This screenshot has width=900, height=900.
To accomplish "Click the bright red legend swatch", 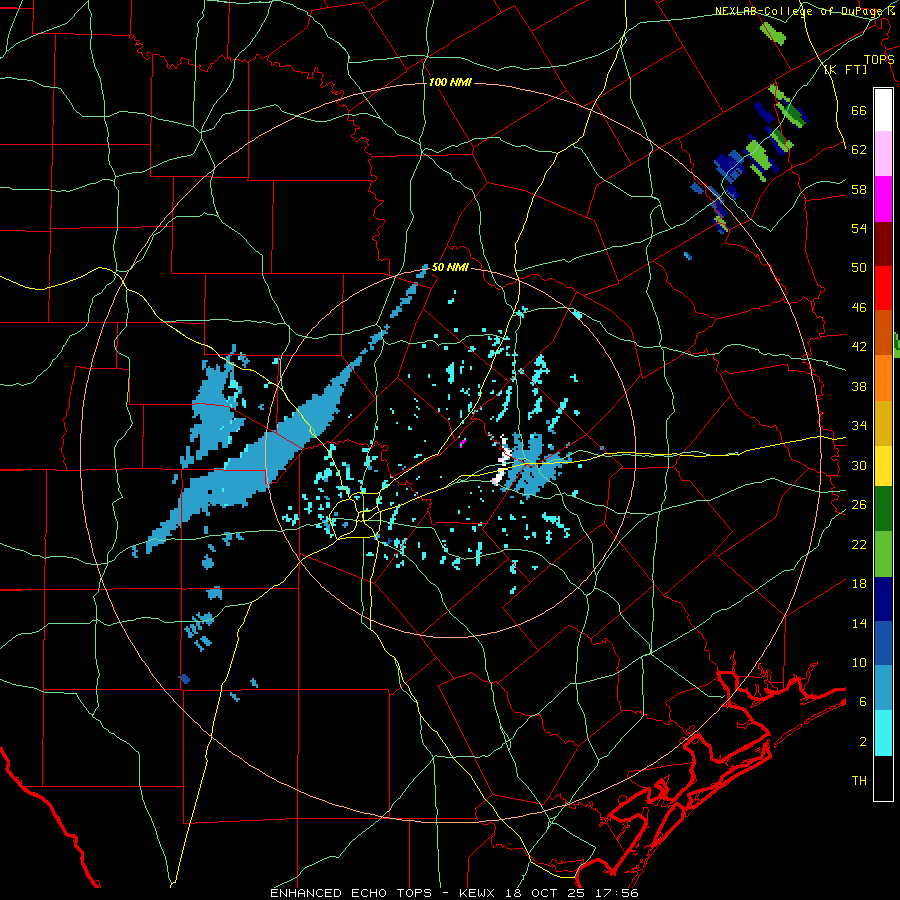I will click(883, 288).
